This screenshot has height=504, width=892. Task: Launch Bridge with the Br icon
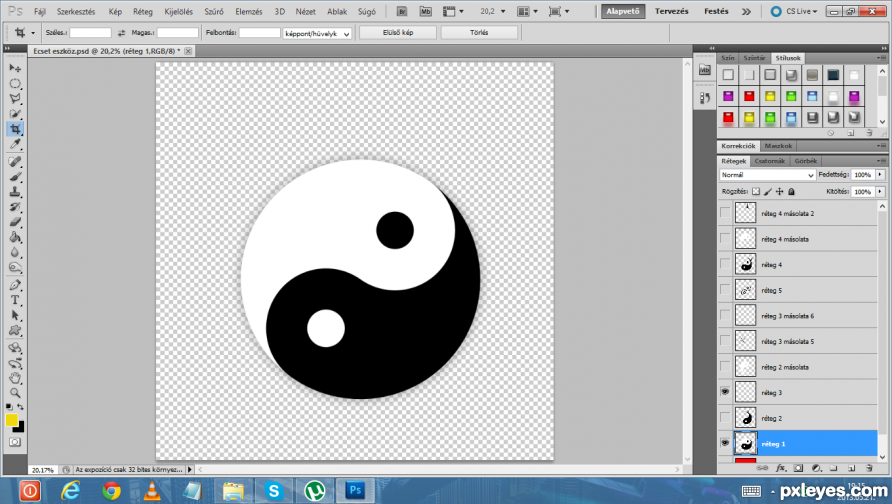click(x=402, y=11)
